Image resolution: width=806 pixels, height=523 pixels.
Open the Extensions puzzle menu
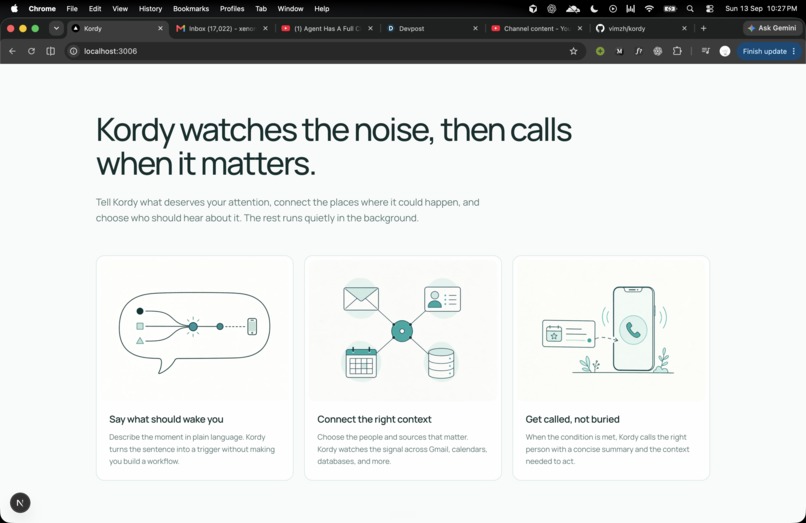pyautogui.click(x=677, y=51)
